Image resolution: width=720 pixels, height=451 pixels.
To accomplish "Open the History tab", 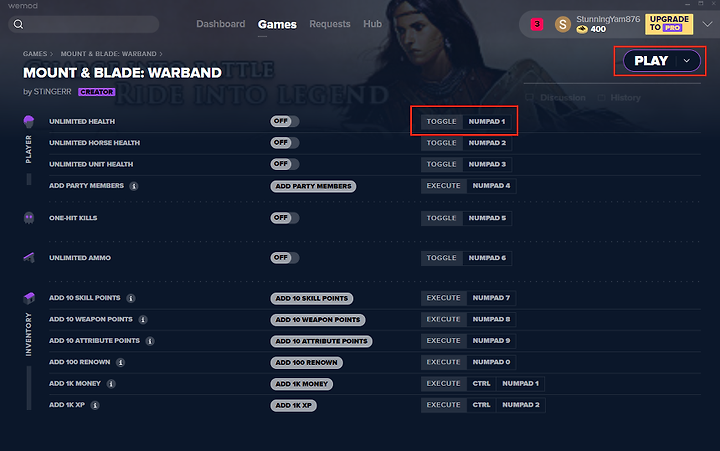I will [x=619, y=98].
